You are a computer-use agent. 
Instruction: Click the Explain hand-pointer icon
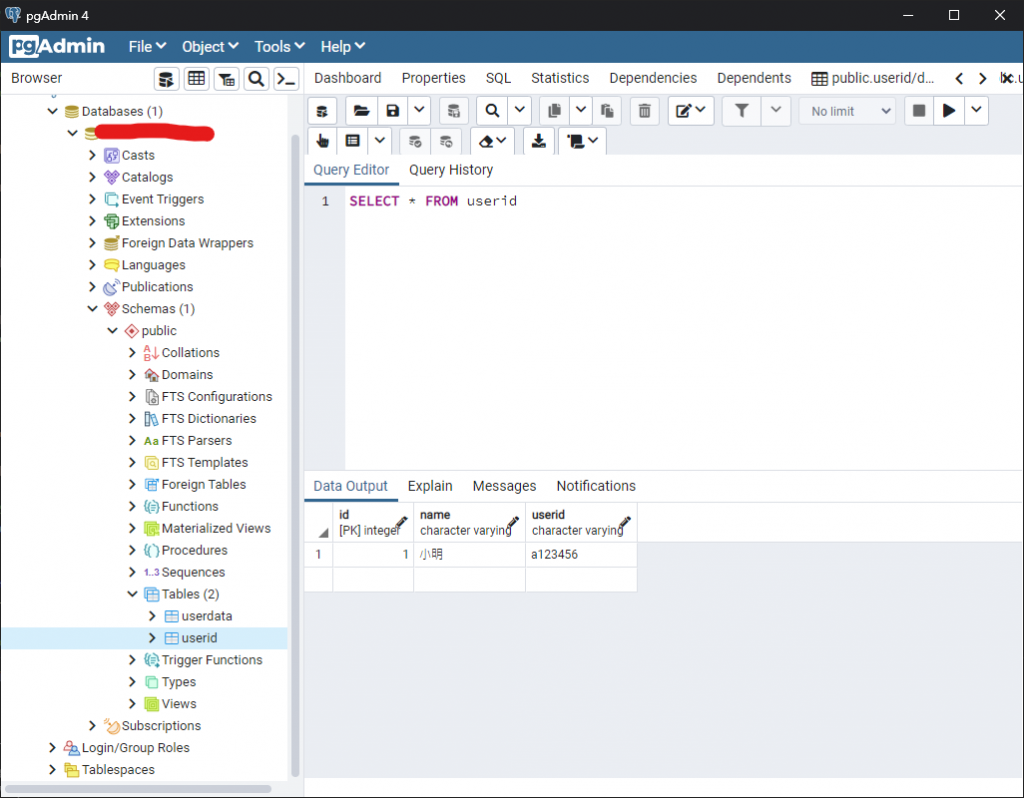tap(322, 141)
